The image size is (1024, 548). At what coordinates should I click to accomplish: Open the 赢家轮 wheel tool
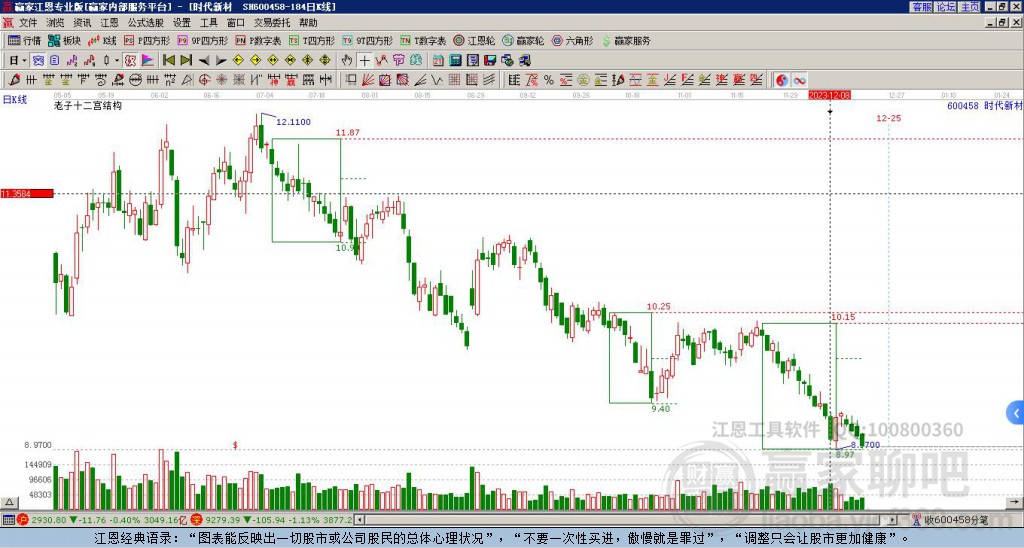[x=523, y=40]
